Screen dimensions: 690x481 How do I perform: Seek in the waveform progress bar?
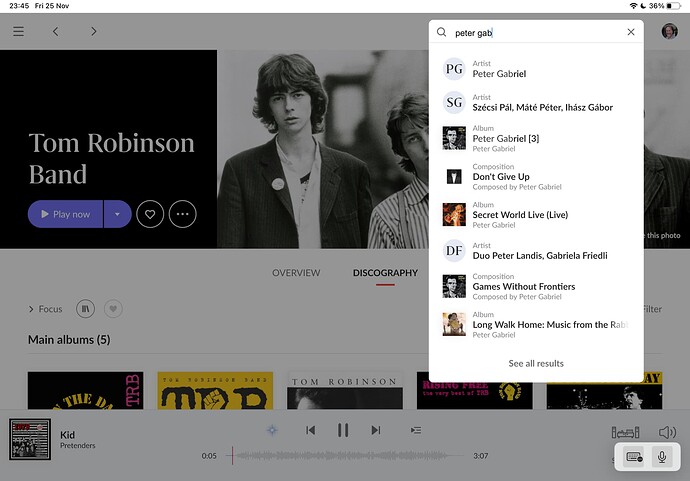point(346,456)
